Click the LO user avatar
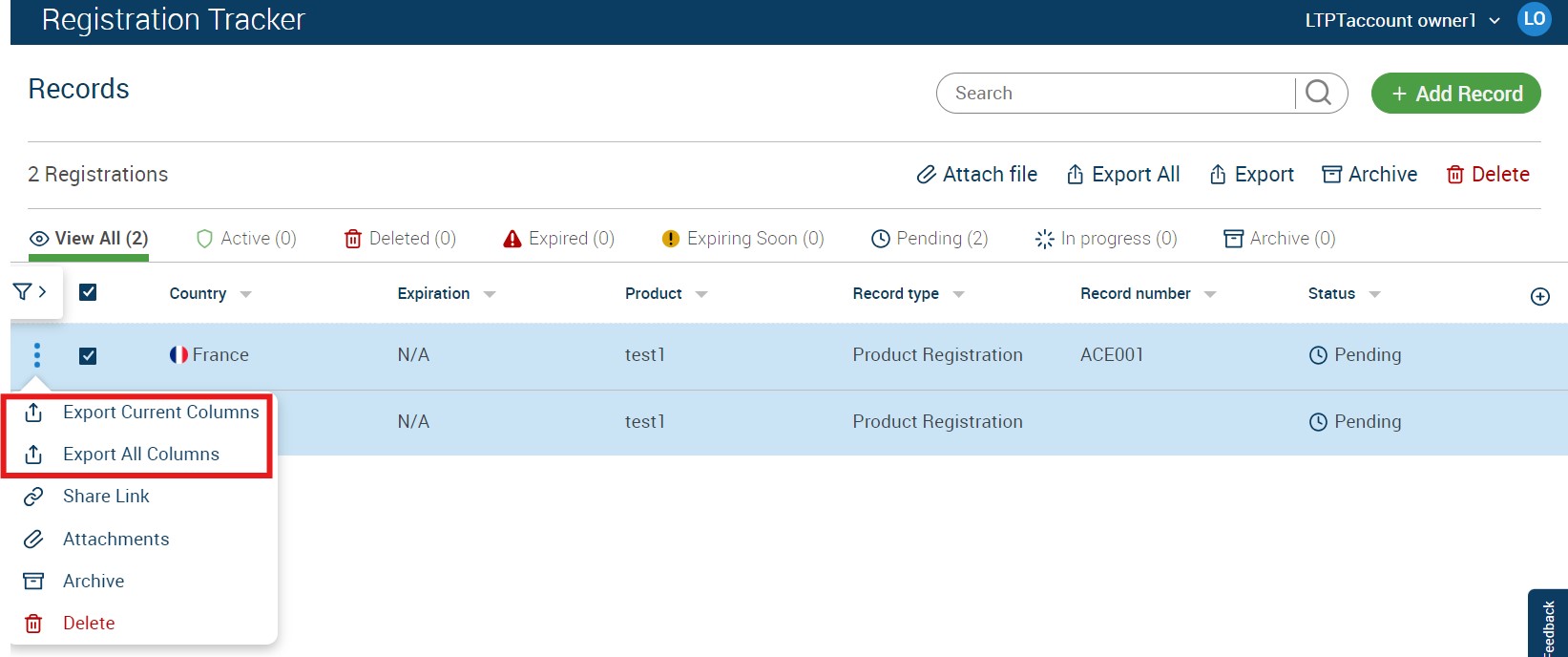This screenshot has width=1568, height=657. click(1534, 19)
